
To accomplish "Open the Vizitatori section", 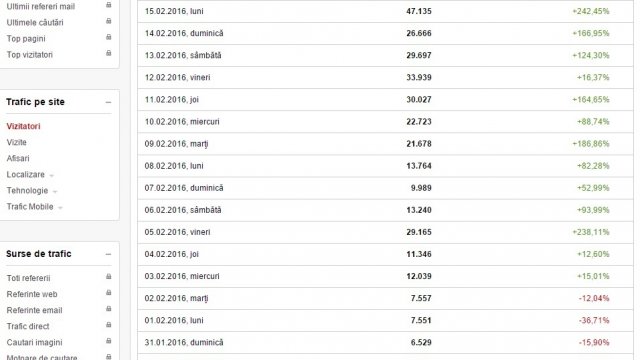I will [23, 126].
